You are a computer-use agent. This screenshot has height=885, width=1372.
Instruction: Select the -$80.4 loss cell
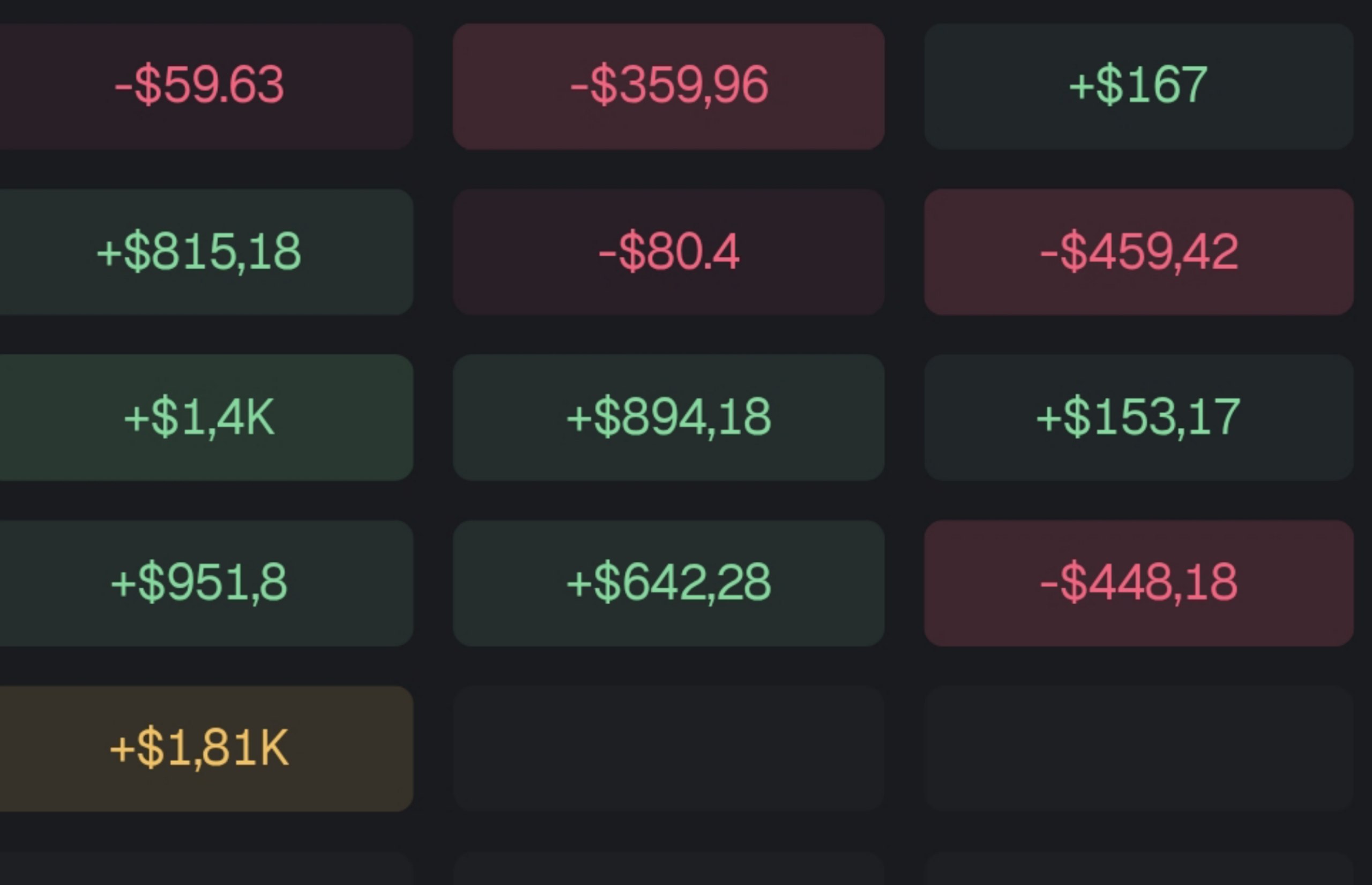point(668,252)
